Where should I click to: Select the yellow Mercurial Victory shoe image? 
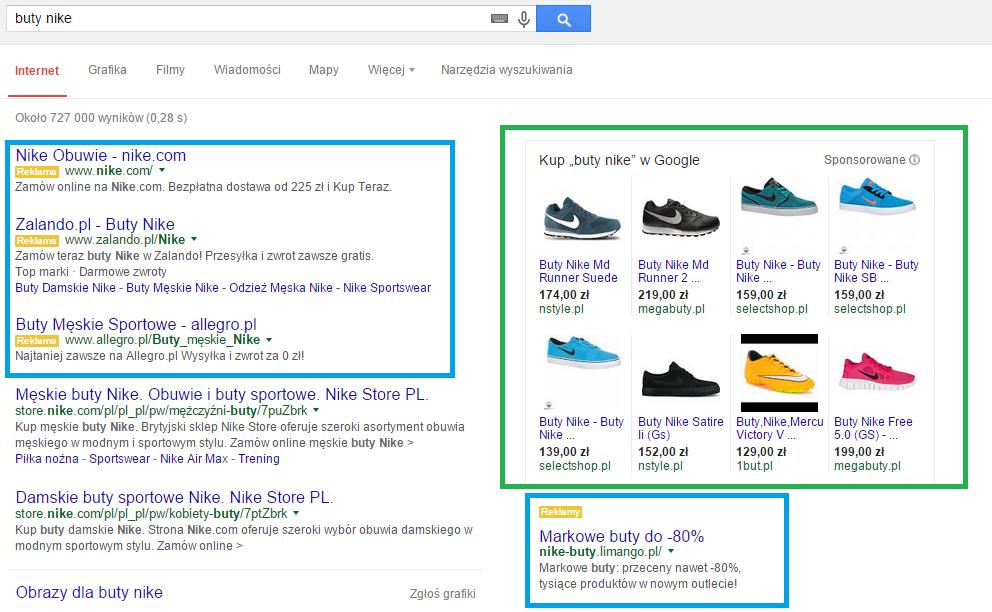(778, 373)
